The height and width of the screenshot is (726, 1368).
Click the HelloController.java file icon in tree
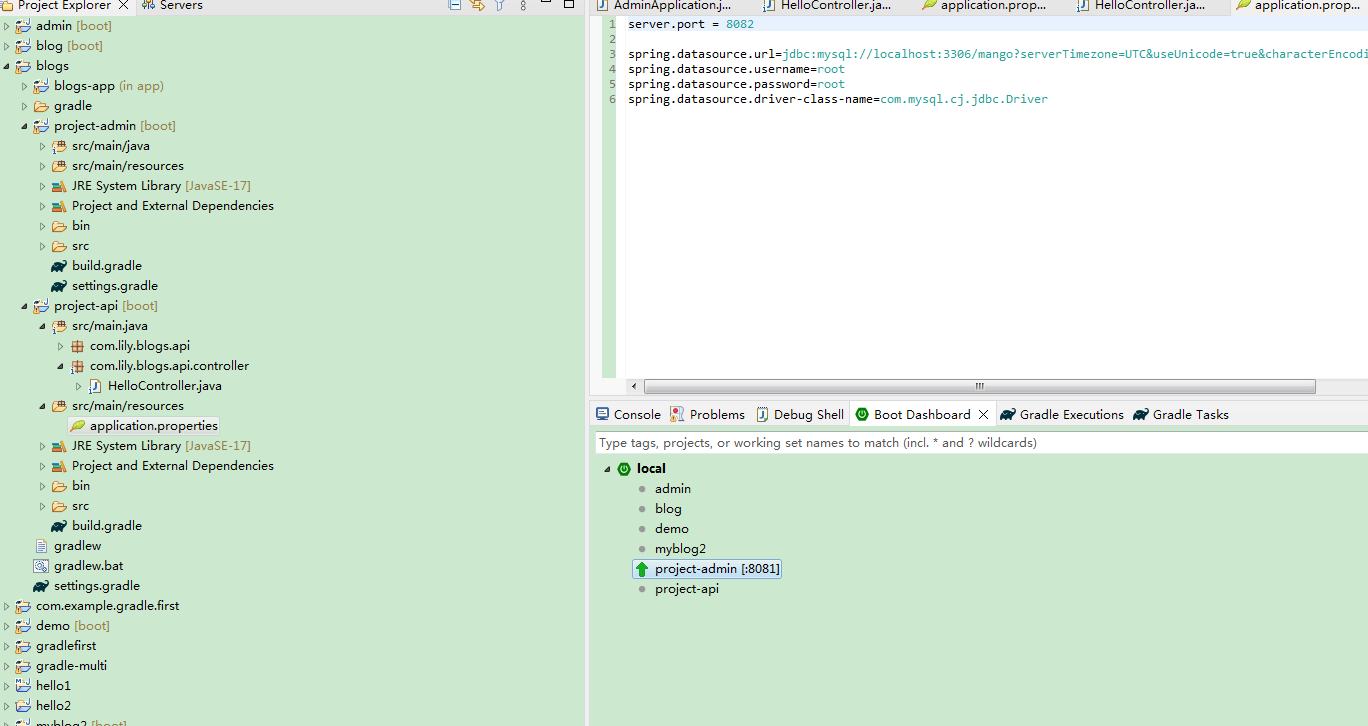click(x=95, y=386)
